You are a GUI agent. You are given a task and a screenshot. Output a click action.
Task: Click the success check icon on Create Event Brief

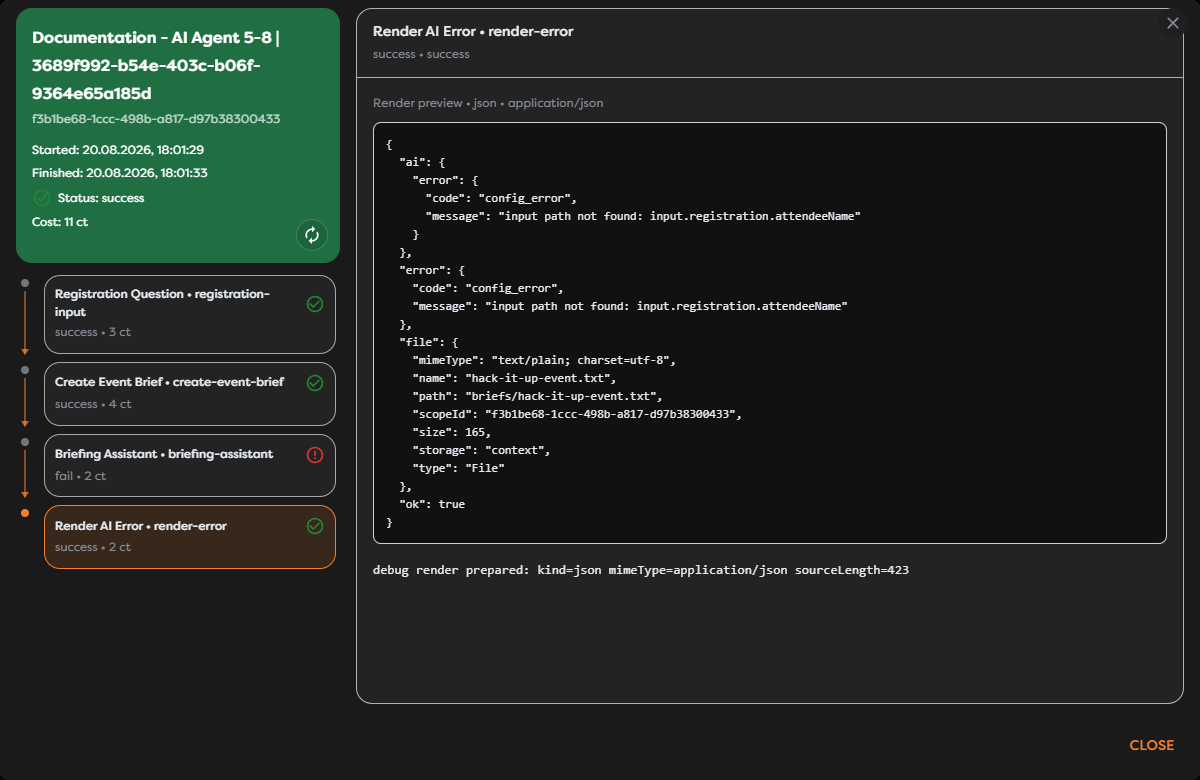[315, 383]
